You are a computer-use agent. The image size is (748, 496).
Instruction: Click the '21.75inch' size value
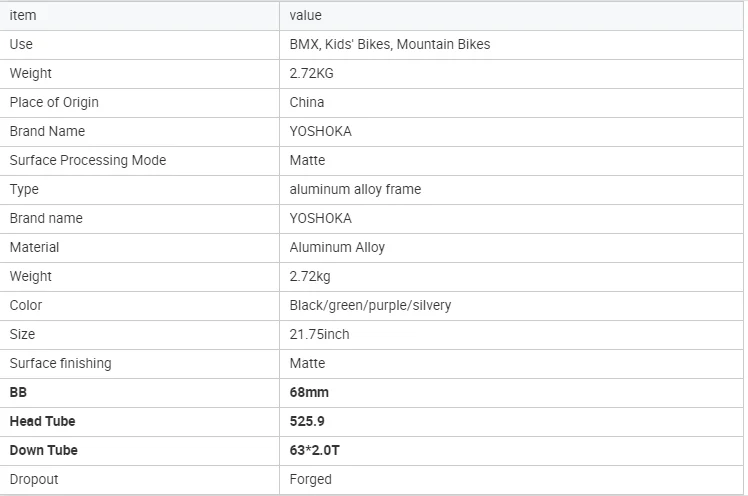pyautogui.click(x=319, y=334)
